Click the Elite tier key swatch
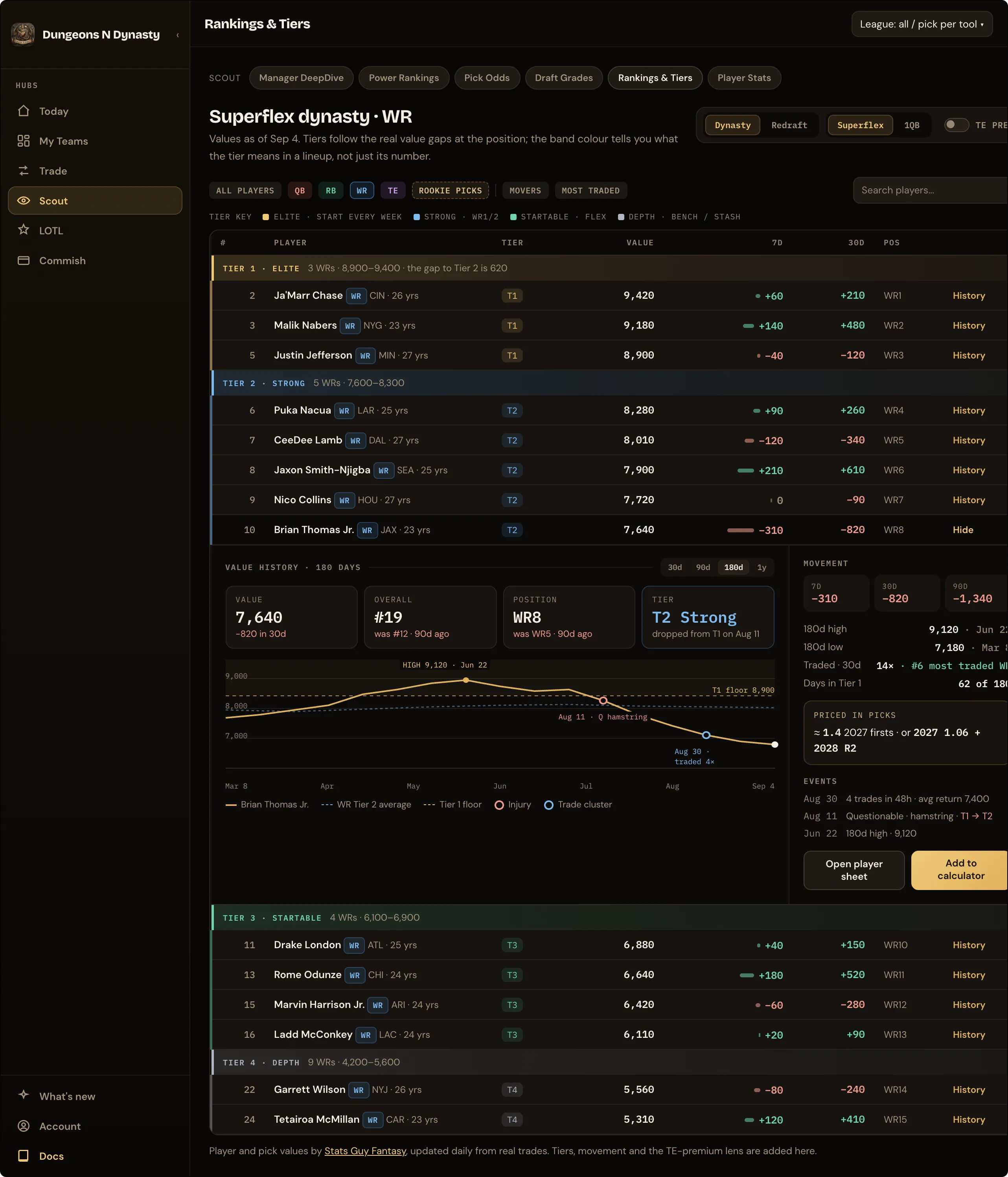 coord(265,217)
